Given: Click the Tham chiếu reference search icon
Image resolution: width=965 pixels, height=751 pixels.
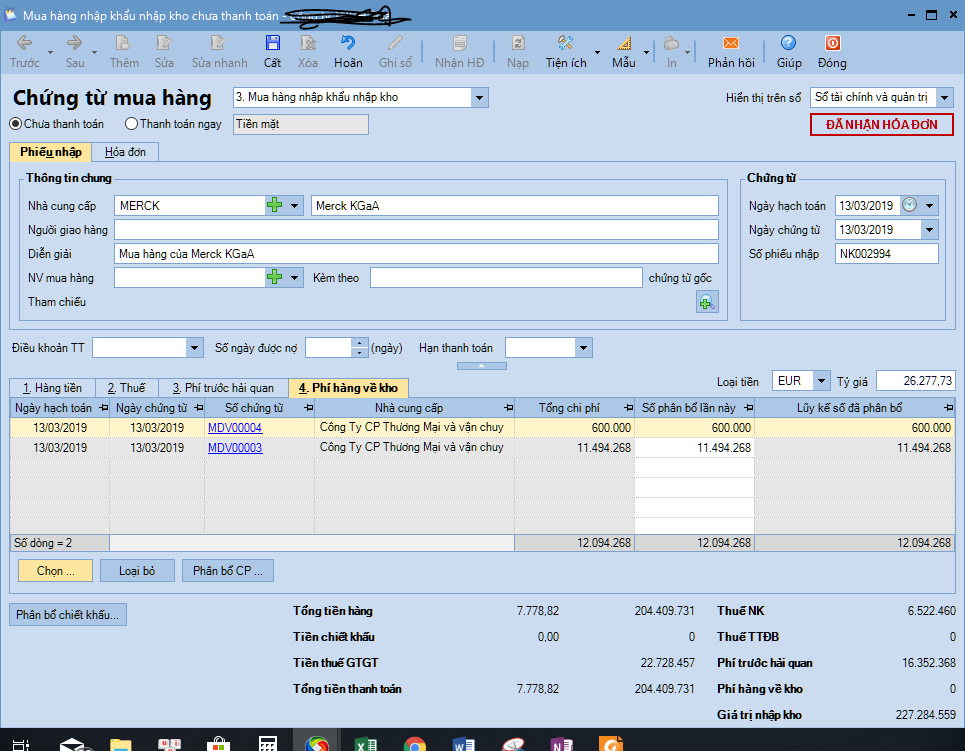Looking at the screenshot, I should click(x=707, y=302).
